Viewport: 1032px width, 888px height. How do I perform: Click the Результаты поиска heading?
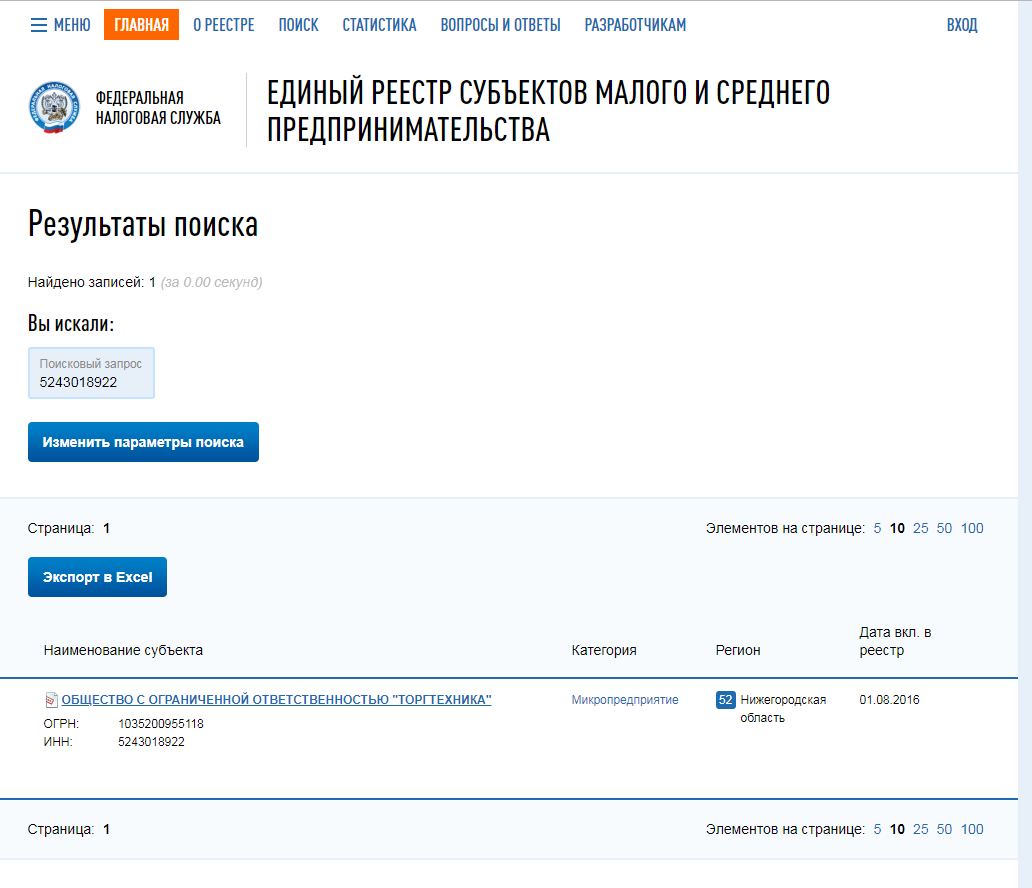[x=143, y=224]
